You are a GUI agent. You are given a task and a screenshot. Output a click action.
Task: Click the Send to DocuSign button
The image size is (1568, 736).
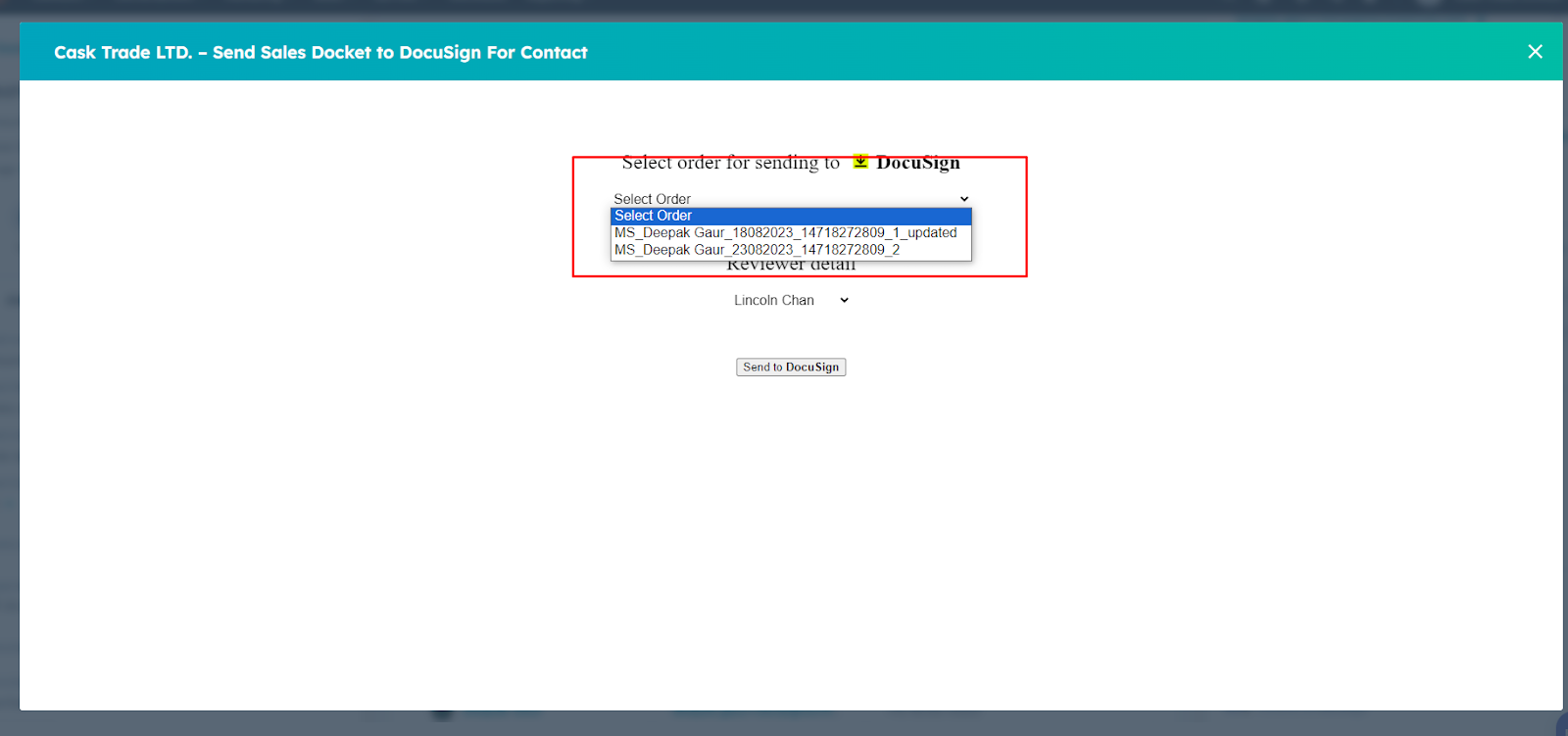click(791, 368)
